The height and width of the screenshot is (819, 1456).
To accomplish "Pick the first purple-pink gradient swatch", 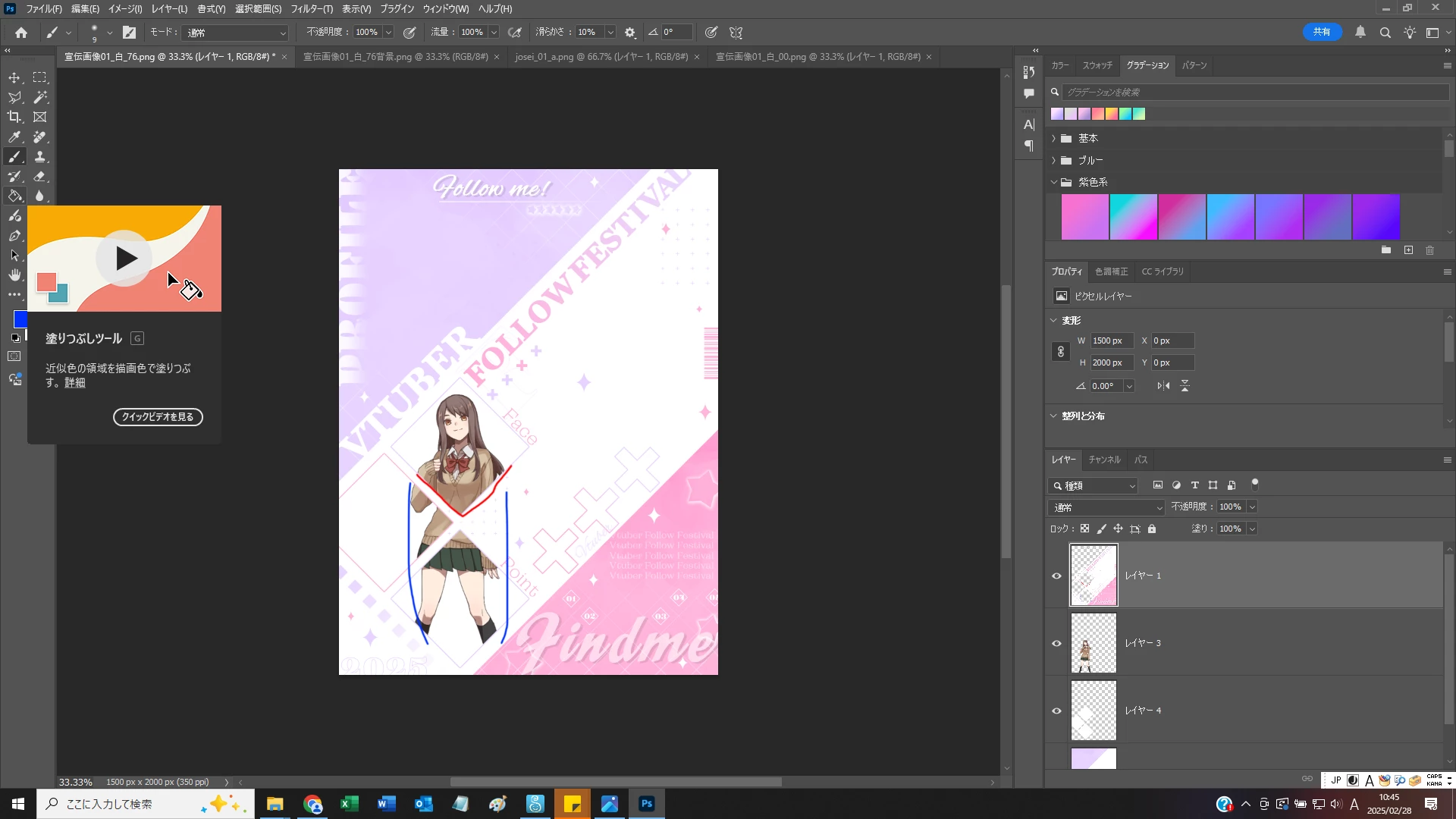I will click(x=1084, y=217).
